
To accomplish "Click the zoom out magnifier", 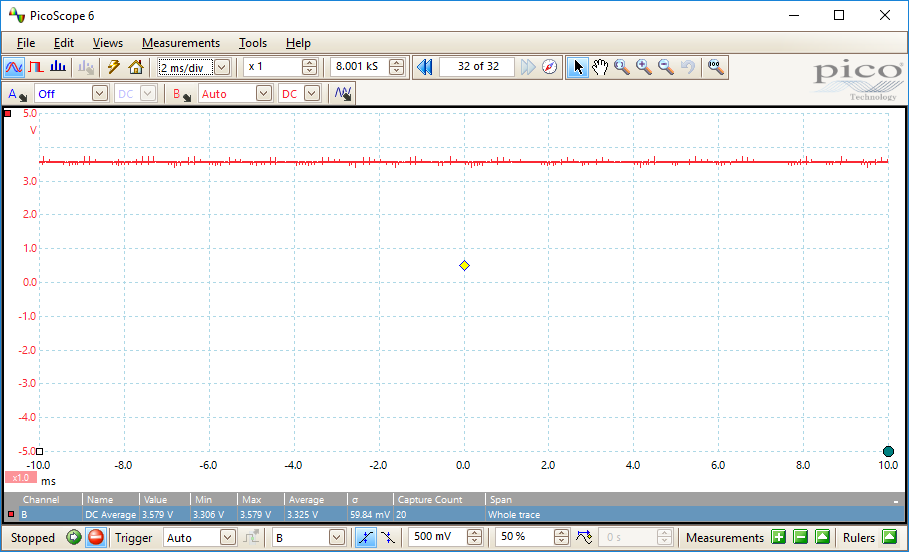I will point(666,67).
